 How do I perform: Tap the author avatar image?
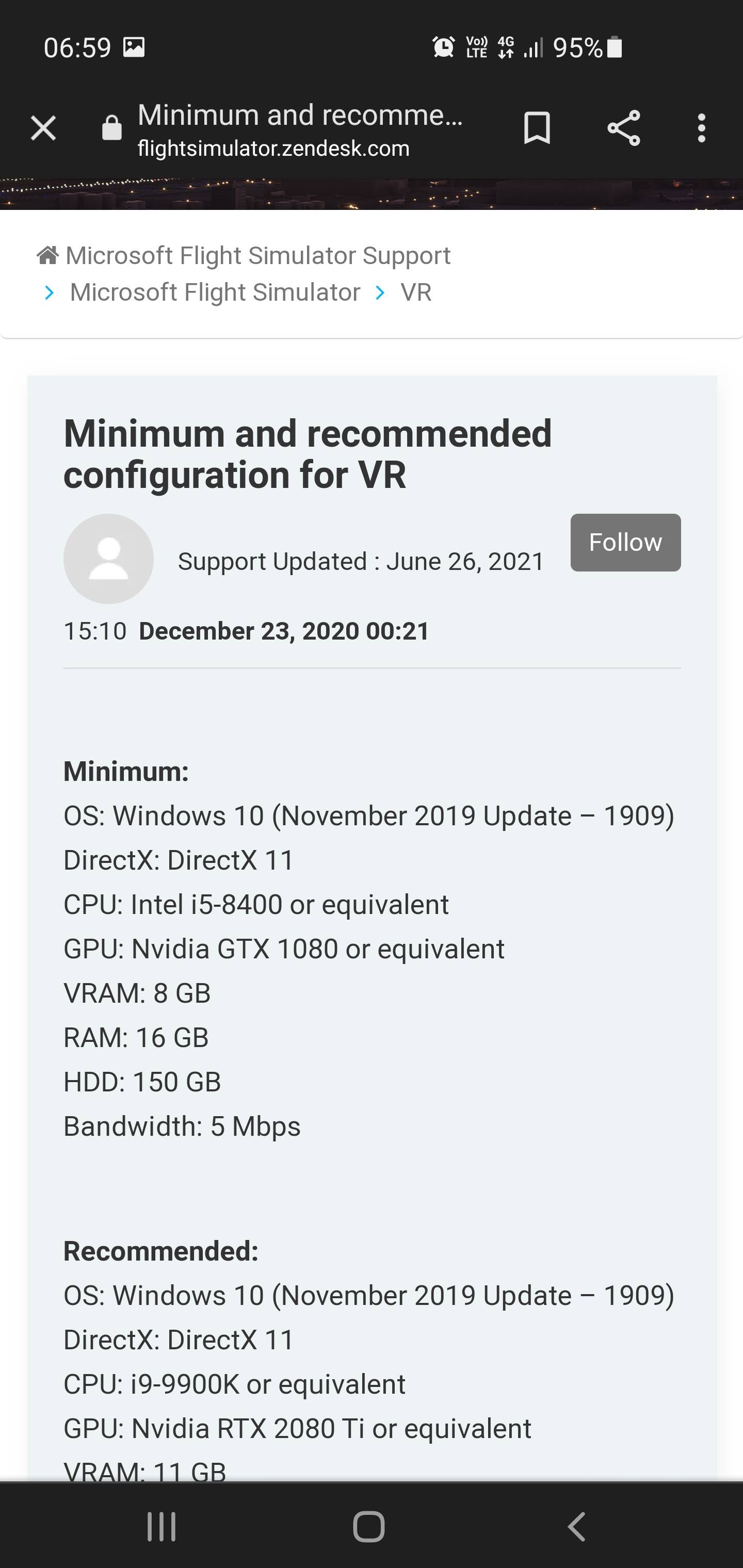(108, 559)
